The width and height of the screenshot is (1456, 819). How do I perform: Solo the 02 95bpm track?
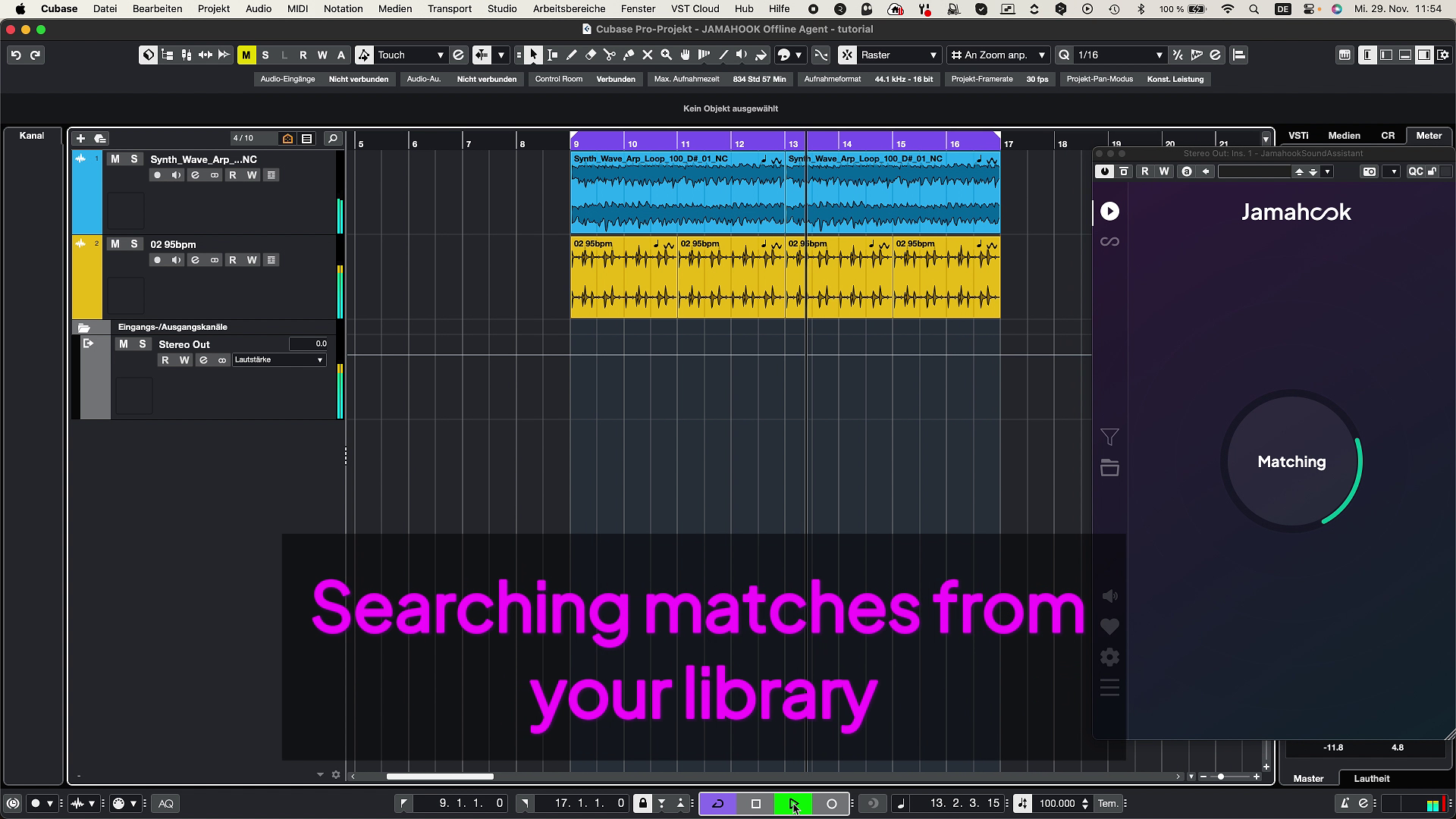tap(134, 244)
